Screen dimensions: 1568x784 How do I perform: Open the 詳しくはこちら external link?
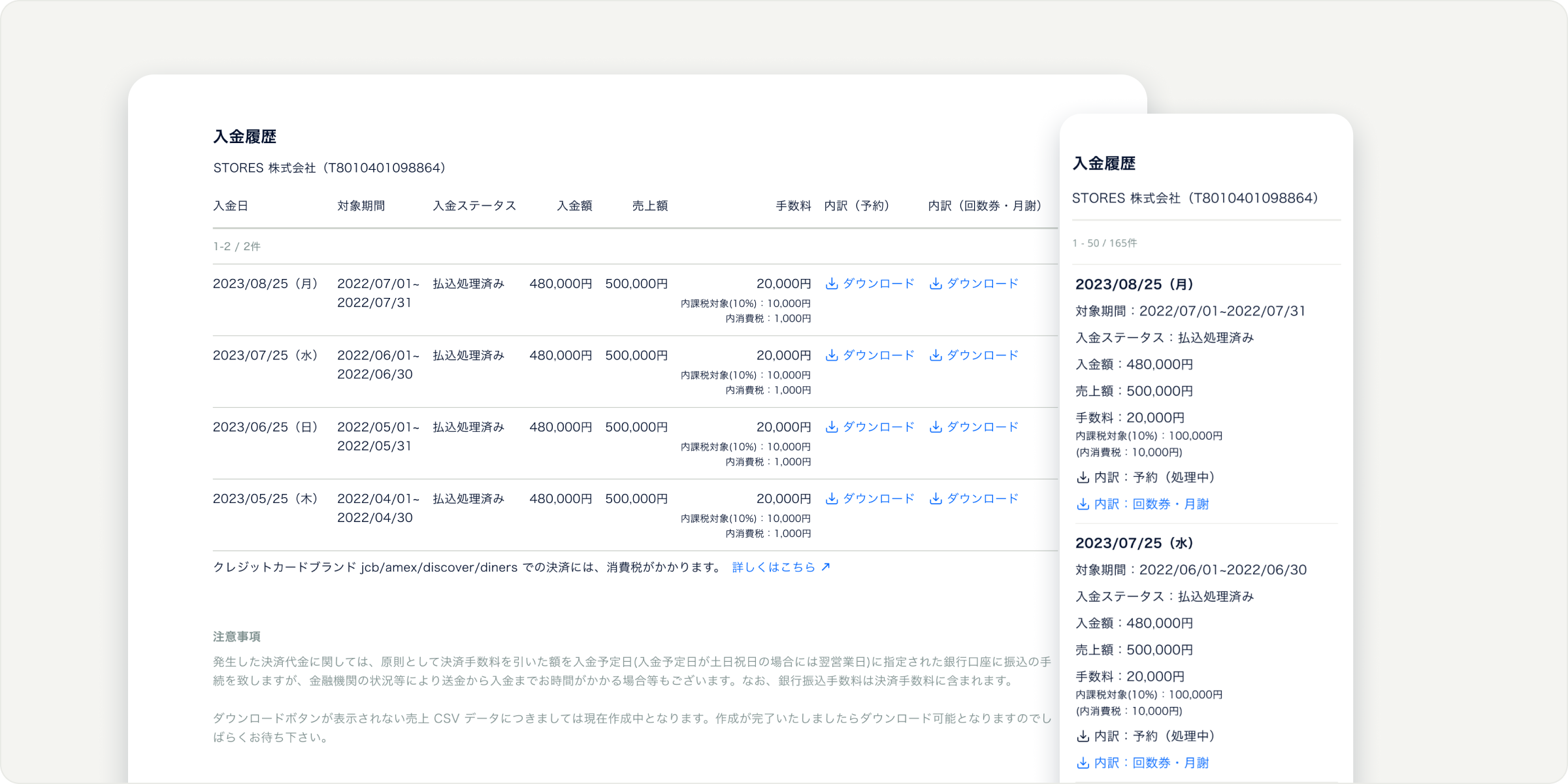(x=774, y=567)
